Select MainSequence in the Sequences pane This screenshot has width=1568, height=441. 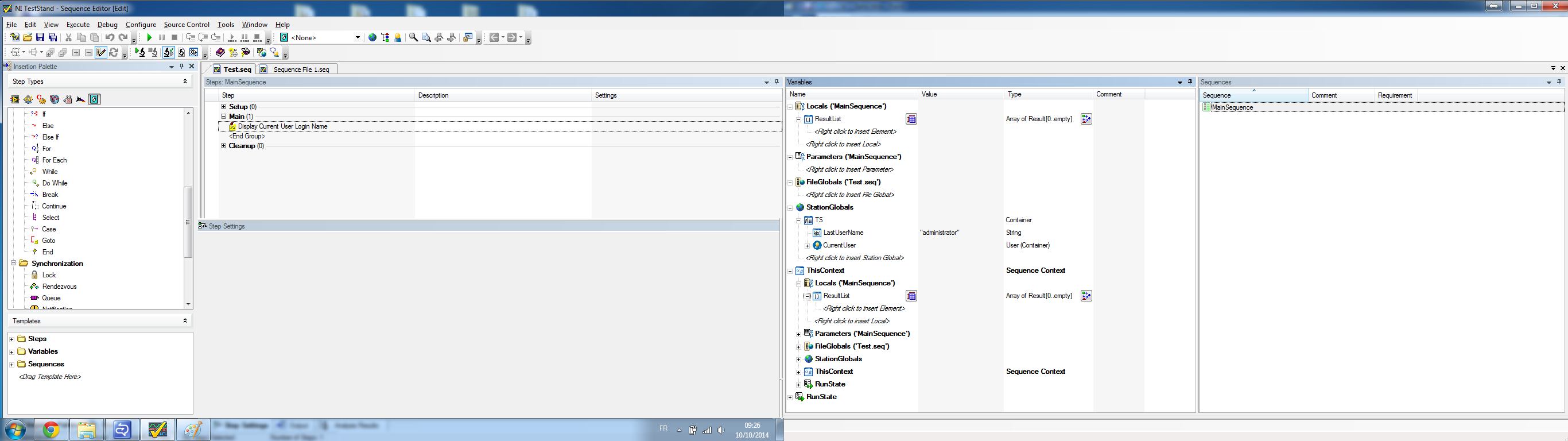(1232, 107)
